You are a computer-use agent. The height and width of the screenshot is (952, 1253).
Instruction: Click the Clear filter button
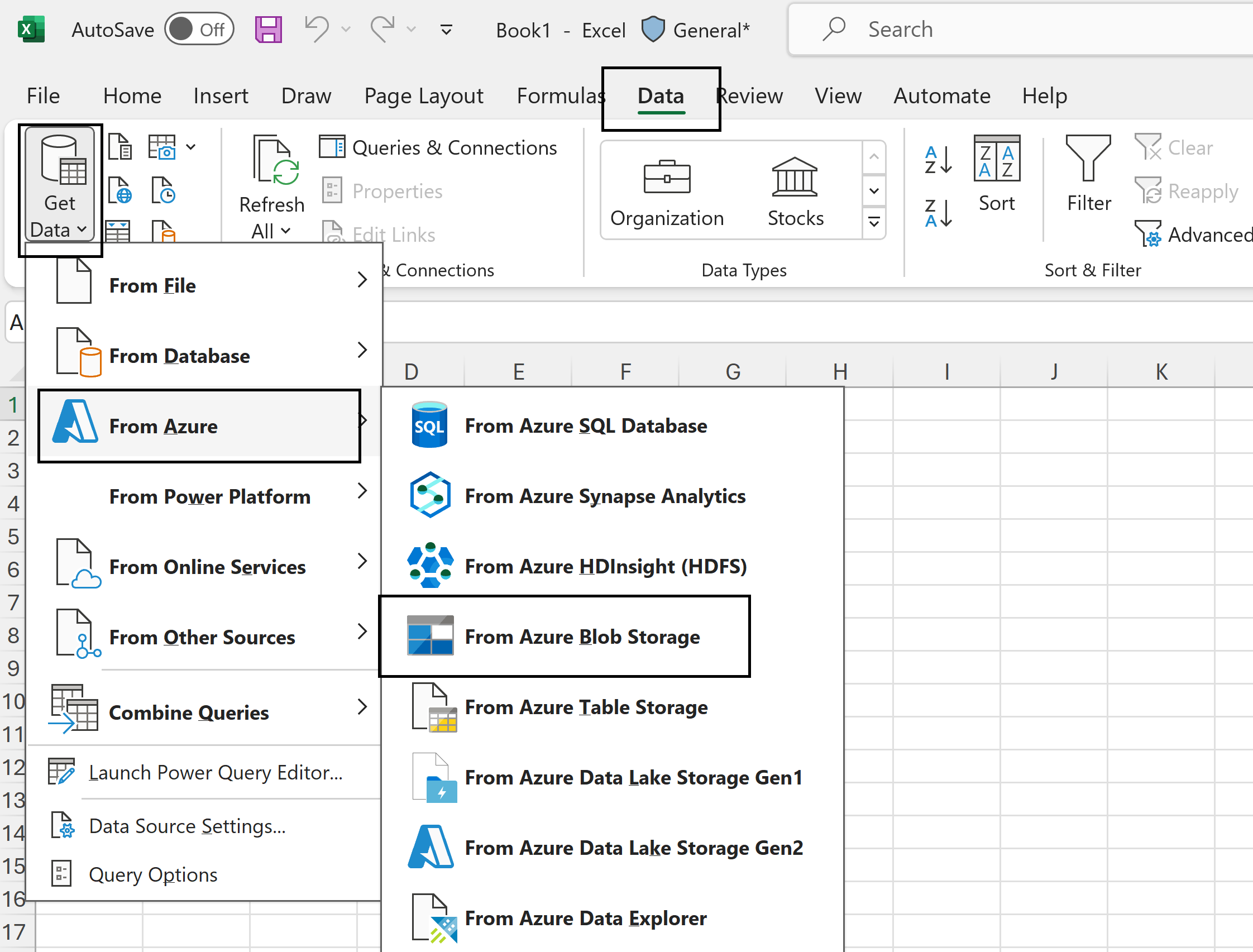pyautogui.click(x=1174, y=147)
